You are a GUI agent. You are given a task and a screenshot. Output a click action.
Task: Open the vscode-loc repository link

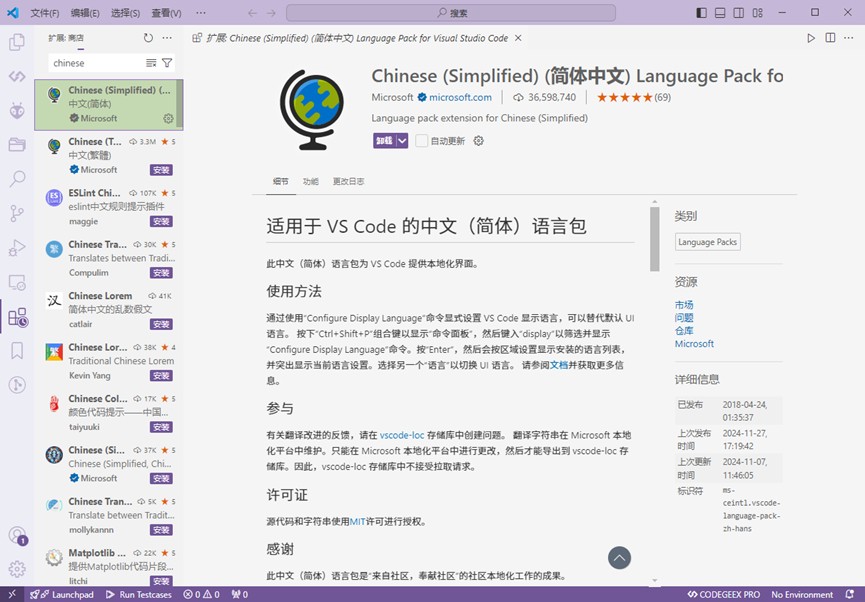point(402,435)
